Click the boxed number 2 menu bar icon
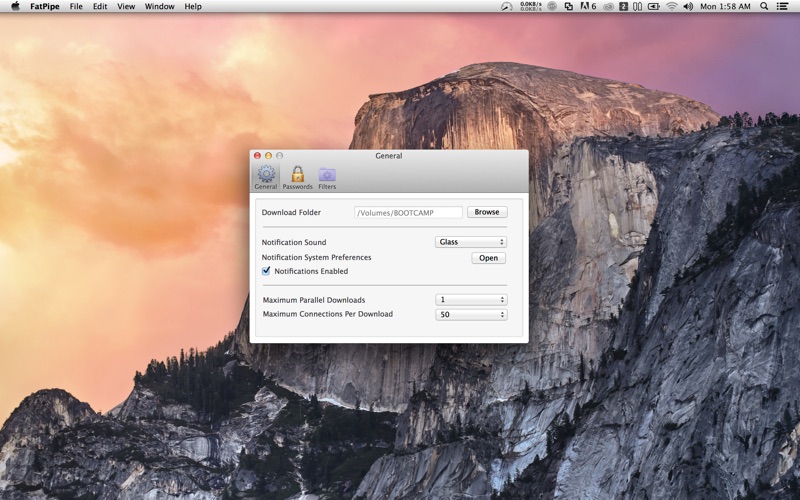The image size is (800, 500). click(x=623, y=6)
